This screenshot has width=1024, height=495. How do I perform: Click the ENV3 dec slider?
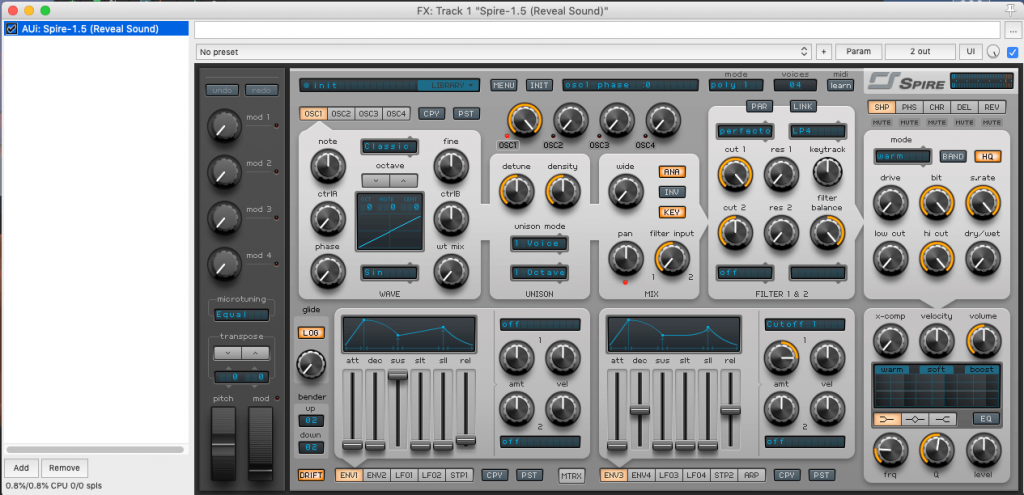point(639,409)
